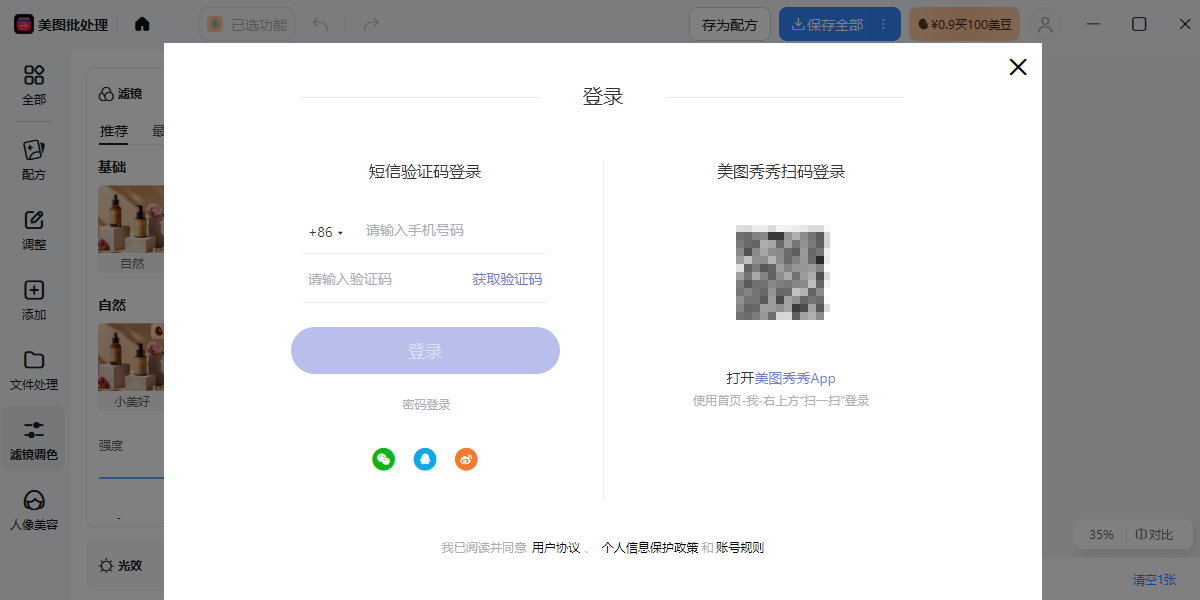Click the 获取验证码 link
The image size is (1200, 600).
coord(507,279)
